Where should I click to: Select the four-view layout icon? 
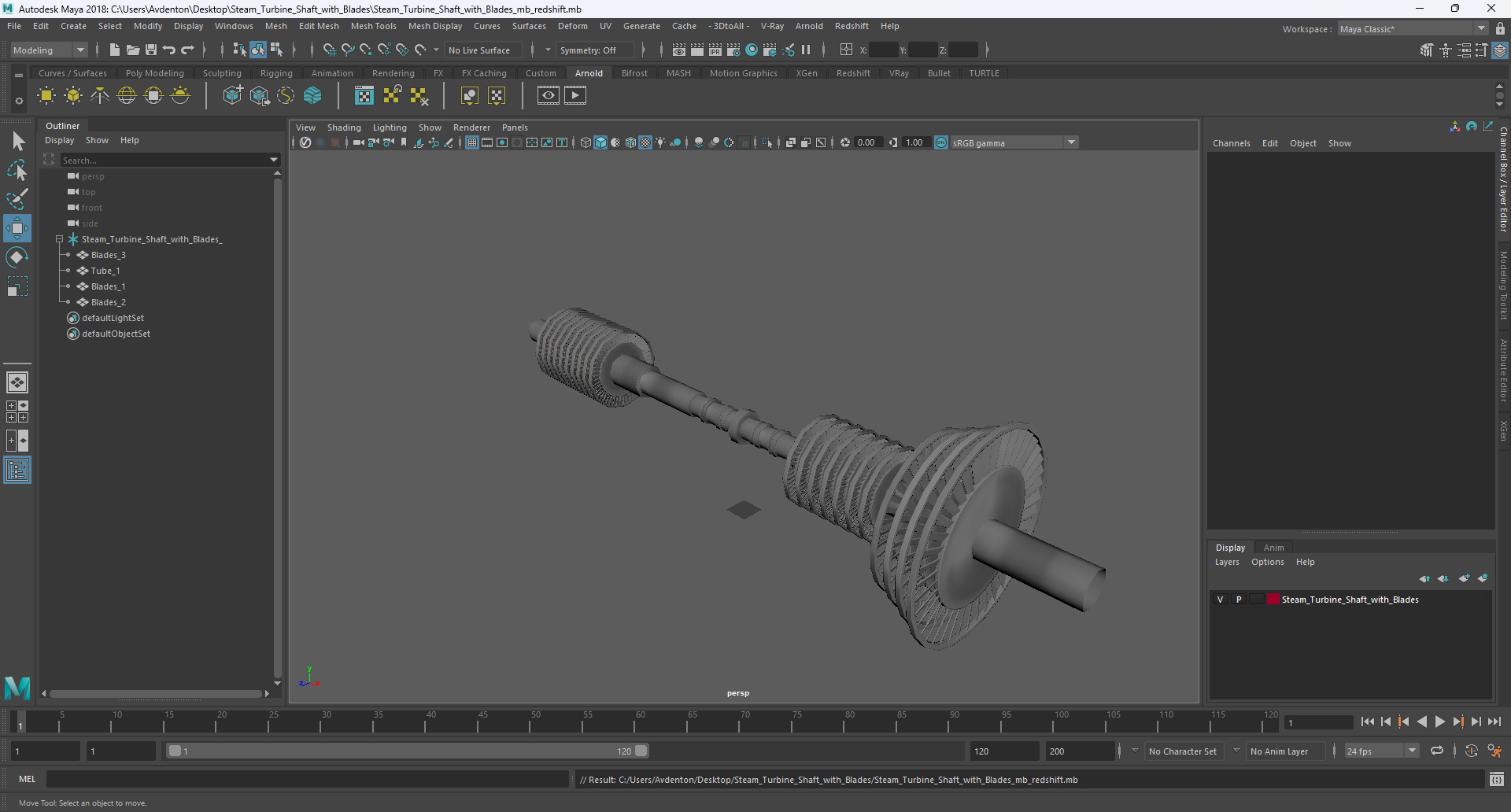[x=17, y=412]
